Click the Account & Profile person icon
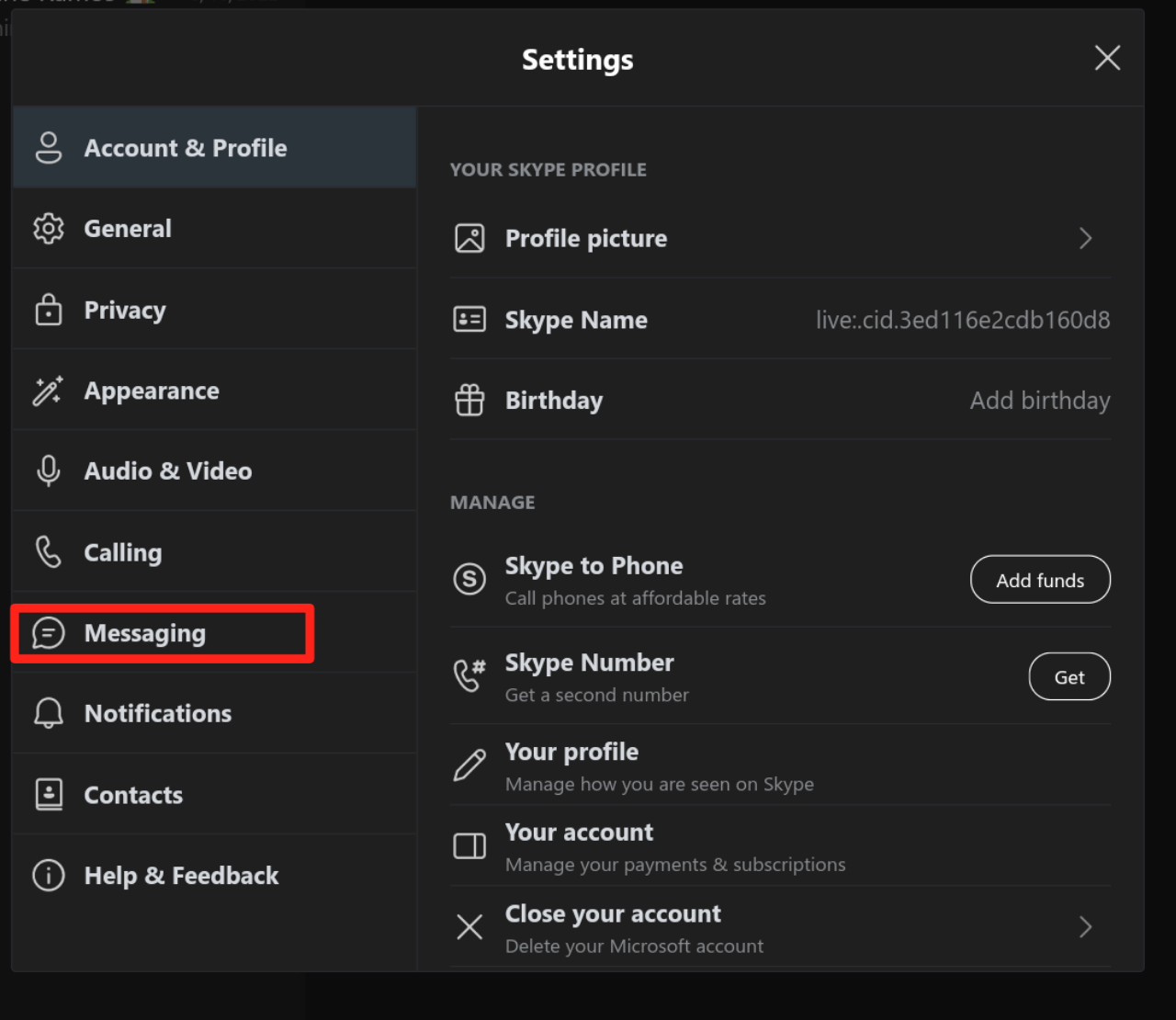 (49, 148)
